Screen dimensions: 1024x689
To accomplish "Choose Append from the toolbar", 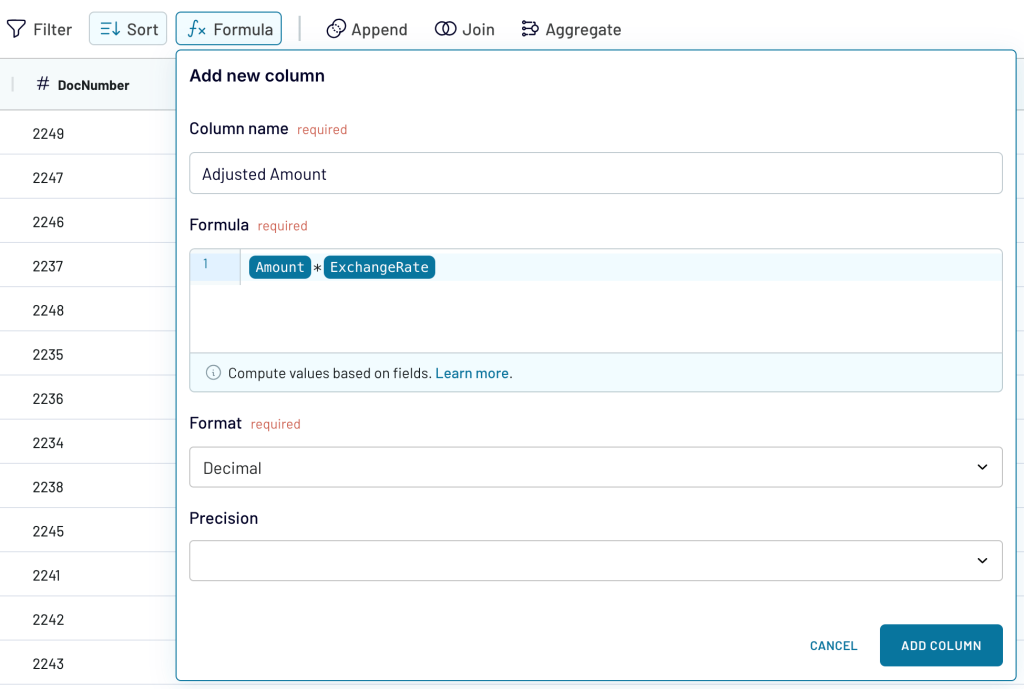I will pyautogui.click(x=367, y=29).
